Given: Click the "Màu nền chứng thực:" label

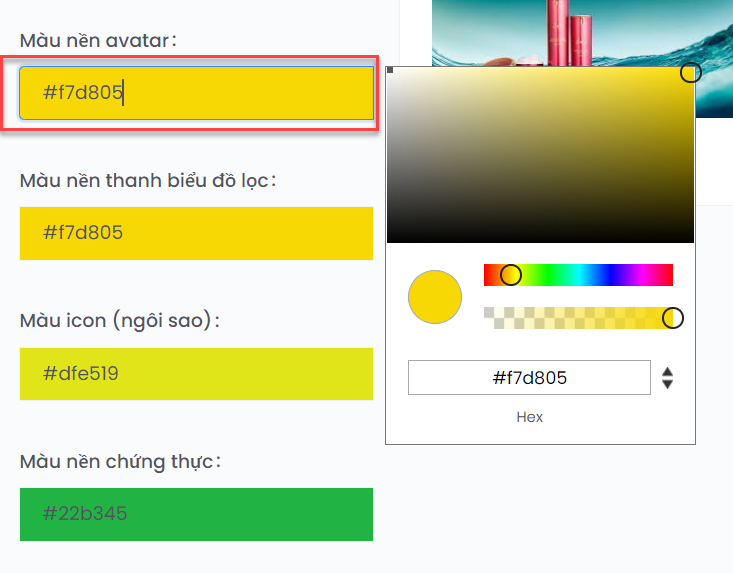Looking at the screenshot, I should coord(119,461).
